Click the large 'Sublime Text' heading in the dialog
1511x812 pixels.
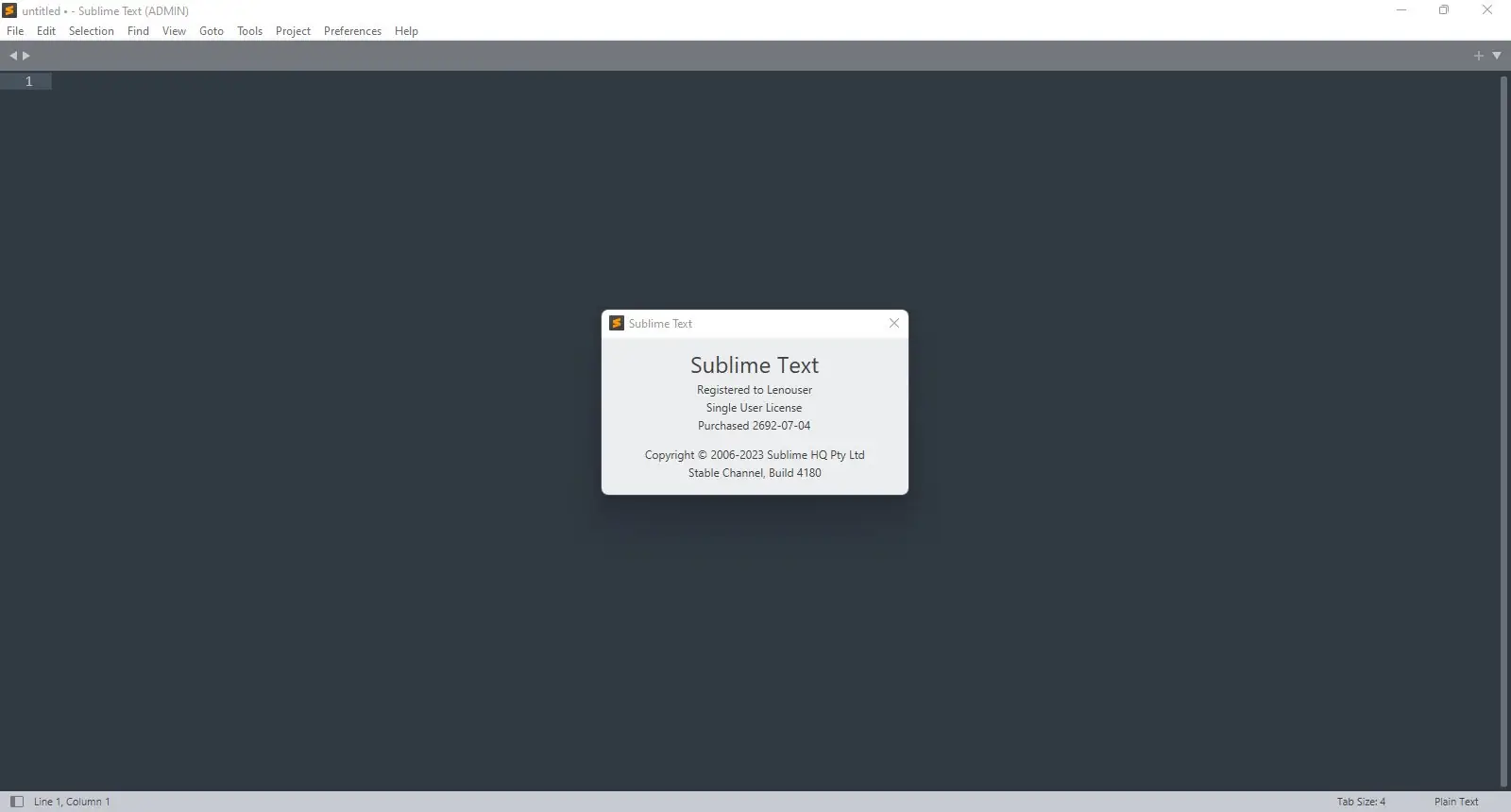[755, 365]
